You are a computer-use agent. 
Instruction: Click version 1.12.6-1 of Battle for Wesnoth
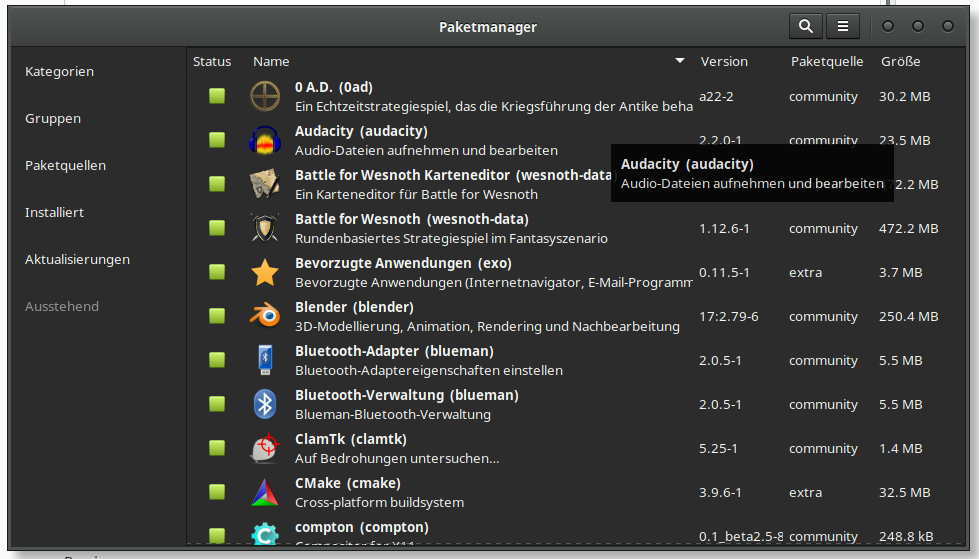(x=724, y=229)
